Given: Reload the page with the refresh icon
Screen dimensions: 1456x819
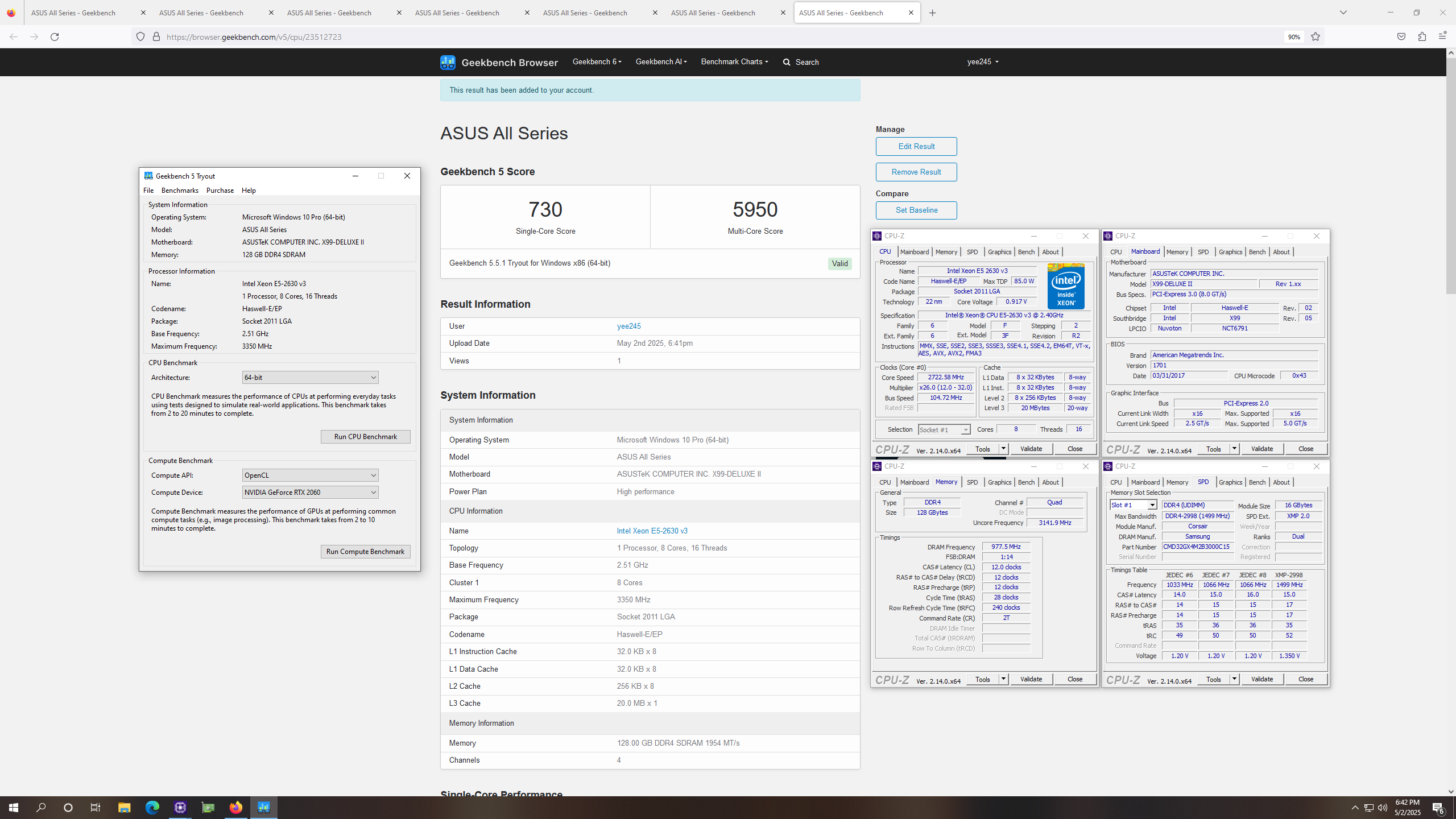Looking at the screenshot, I should pyautogui.click(x=55, y=37).
